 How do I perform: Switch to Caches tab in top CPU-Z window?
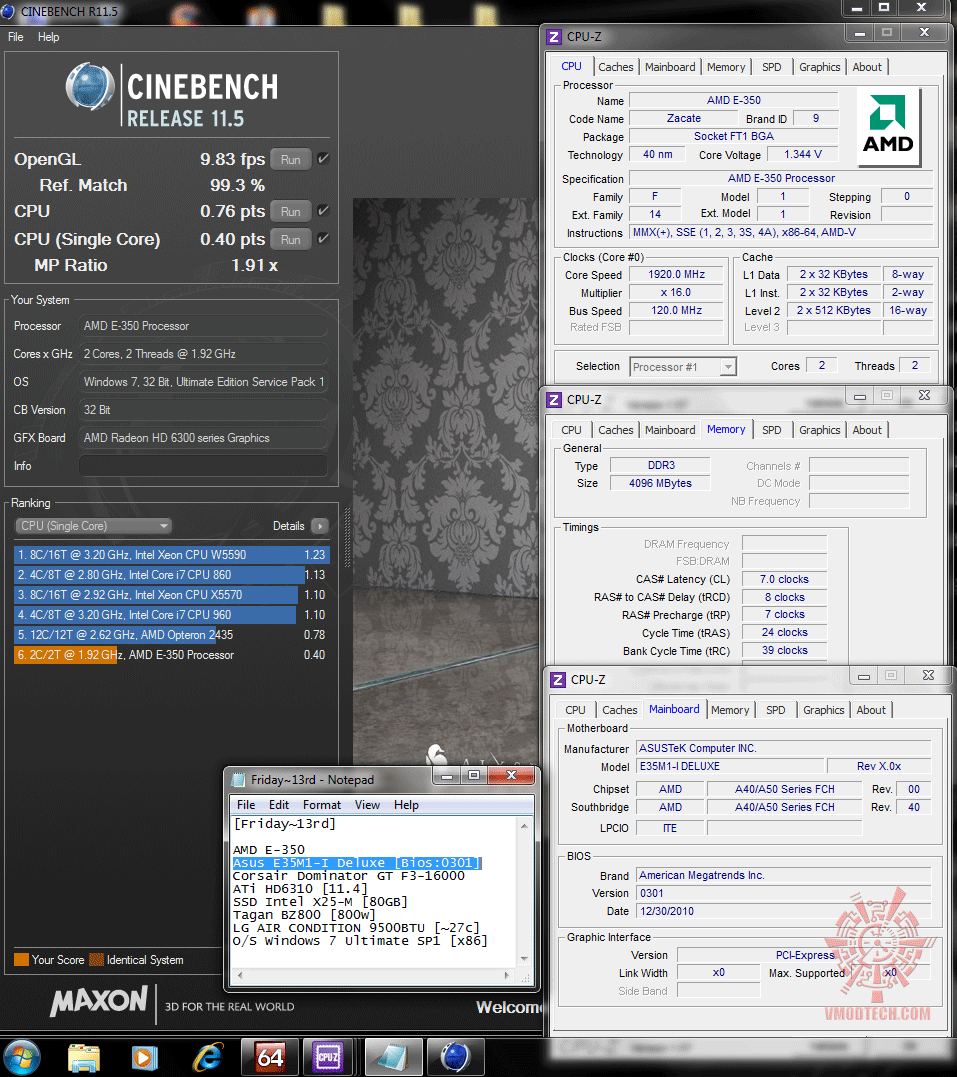616,67
